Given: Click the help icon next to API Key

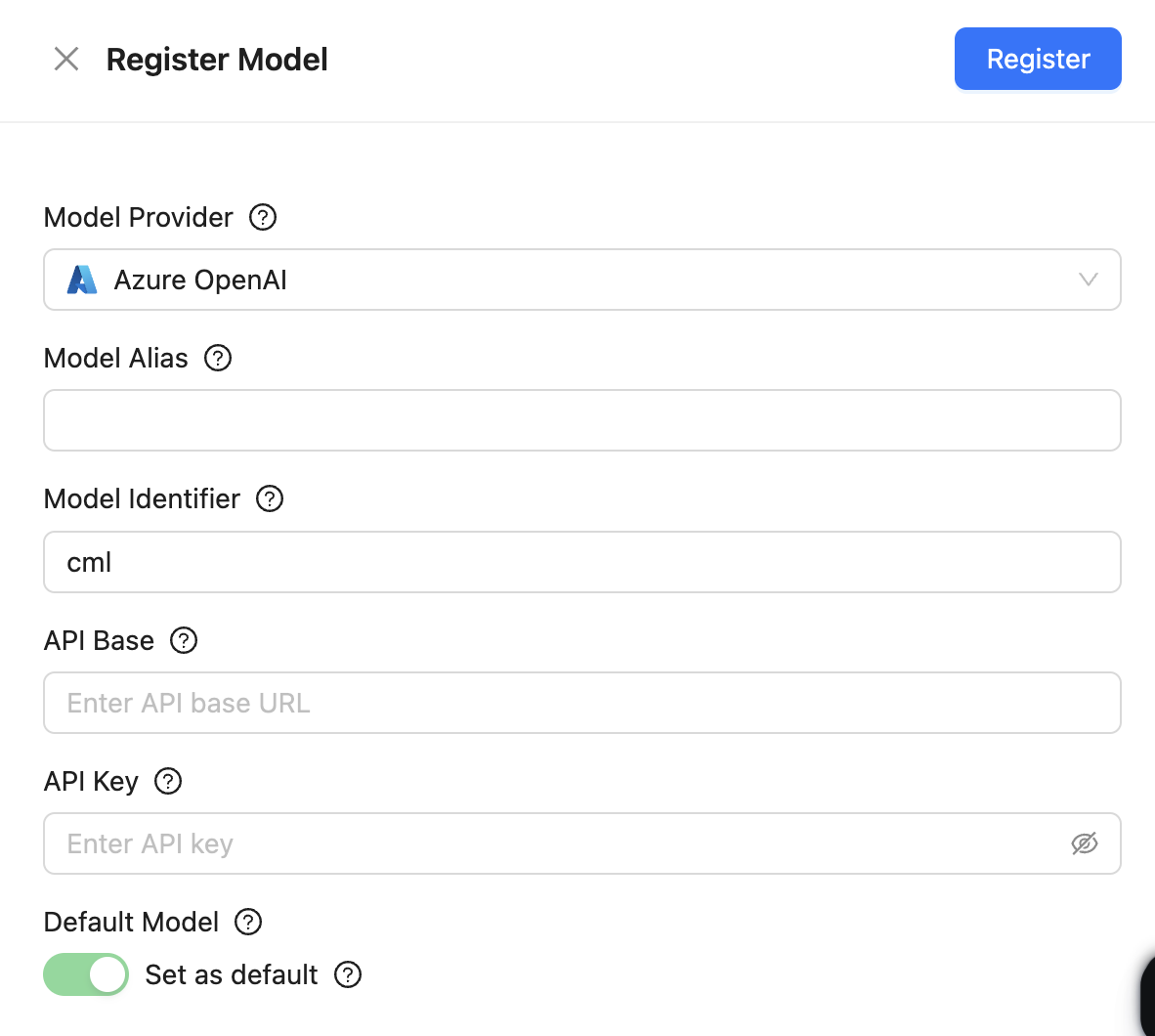Looking at the screenshot, I should (x=168, y=781).
